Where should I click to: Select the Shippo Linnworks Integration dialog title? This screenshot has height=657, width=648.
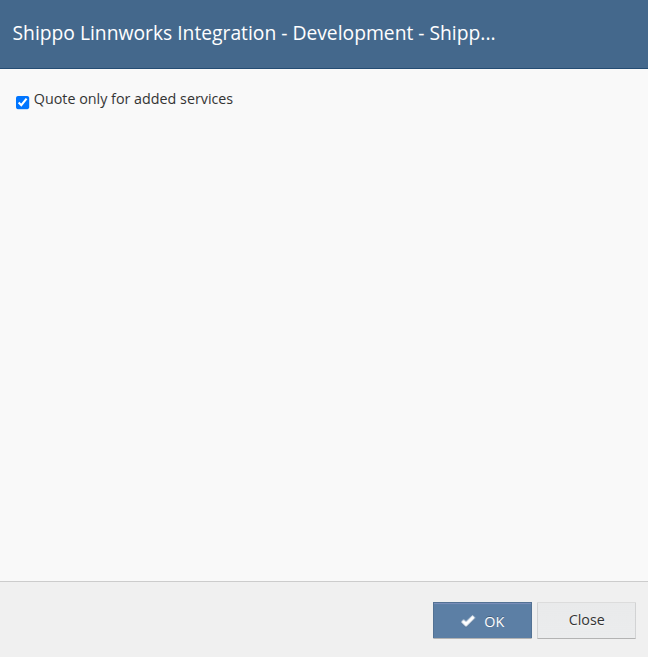(254, 34)
